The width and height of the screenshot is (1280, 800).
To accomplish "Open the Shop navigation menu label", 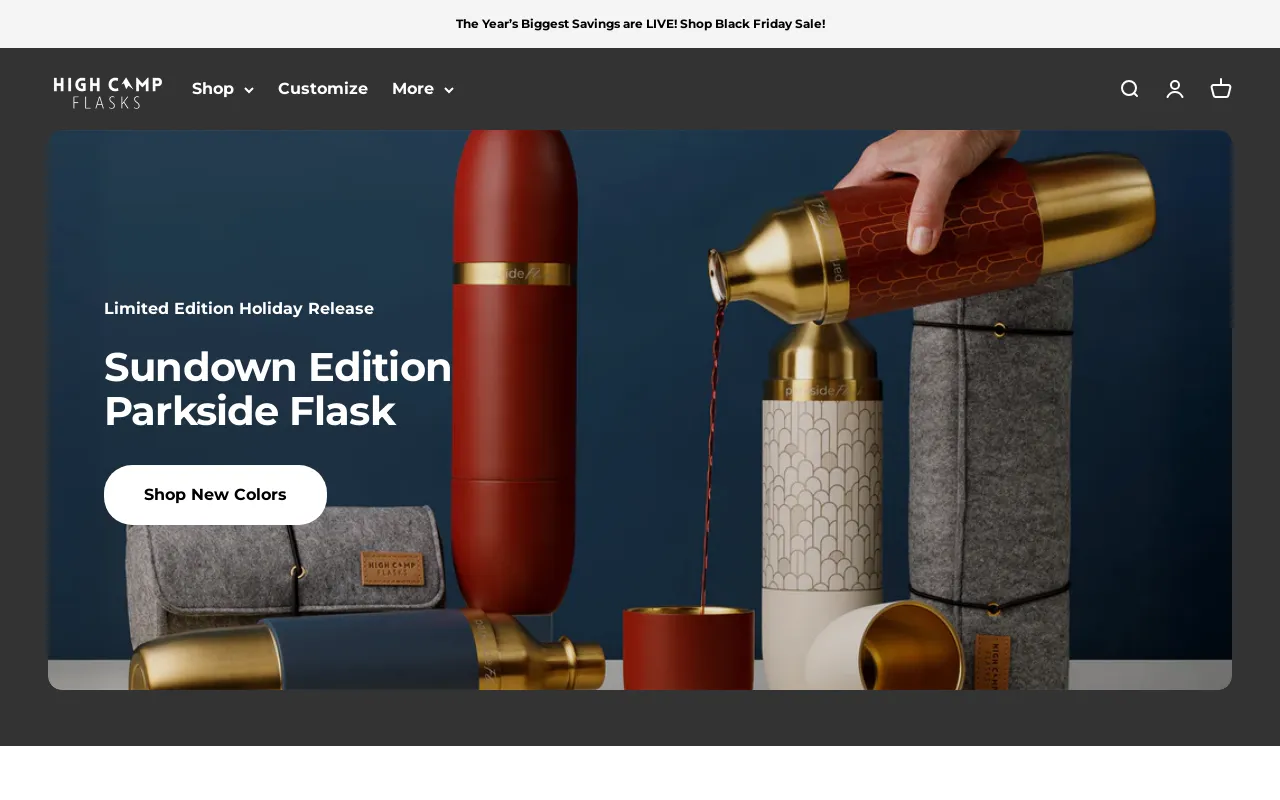I will (212, 89).
